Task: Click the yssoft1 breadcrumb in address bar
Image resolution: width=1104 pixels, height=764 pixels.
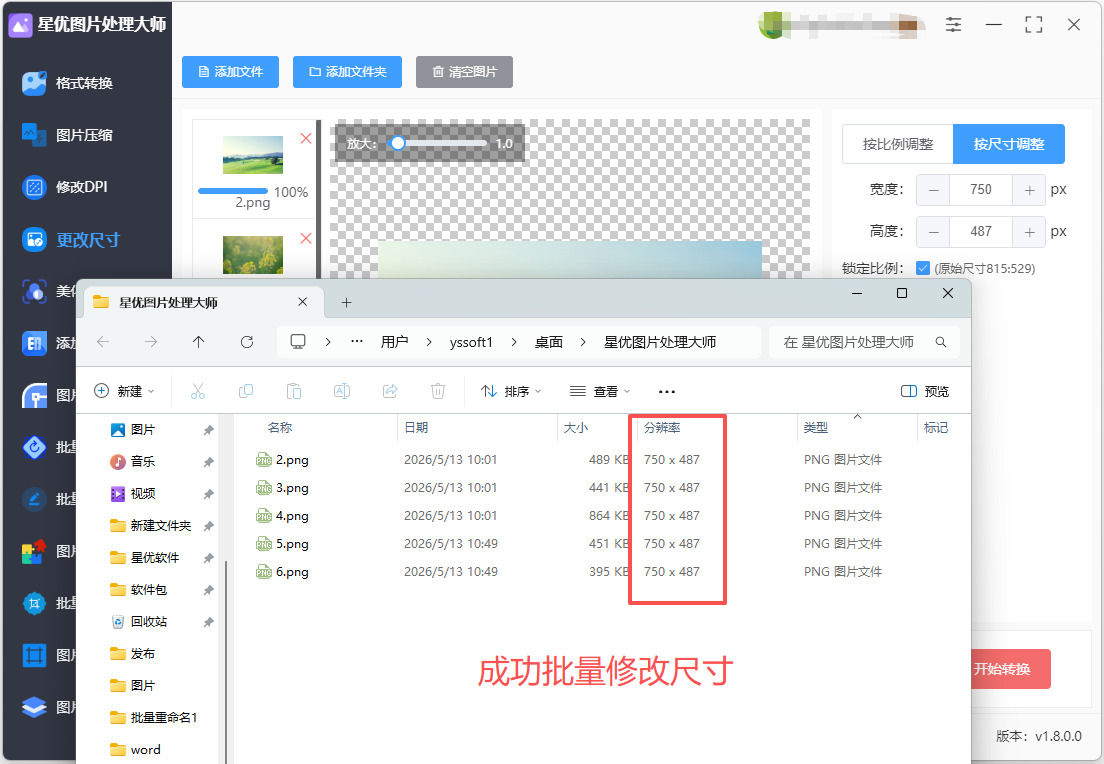Action: pos(471,342)
